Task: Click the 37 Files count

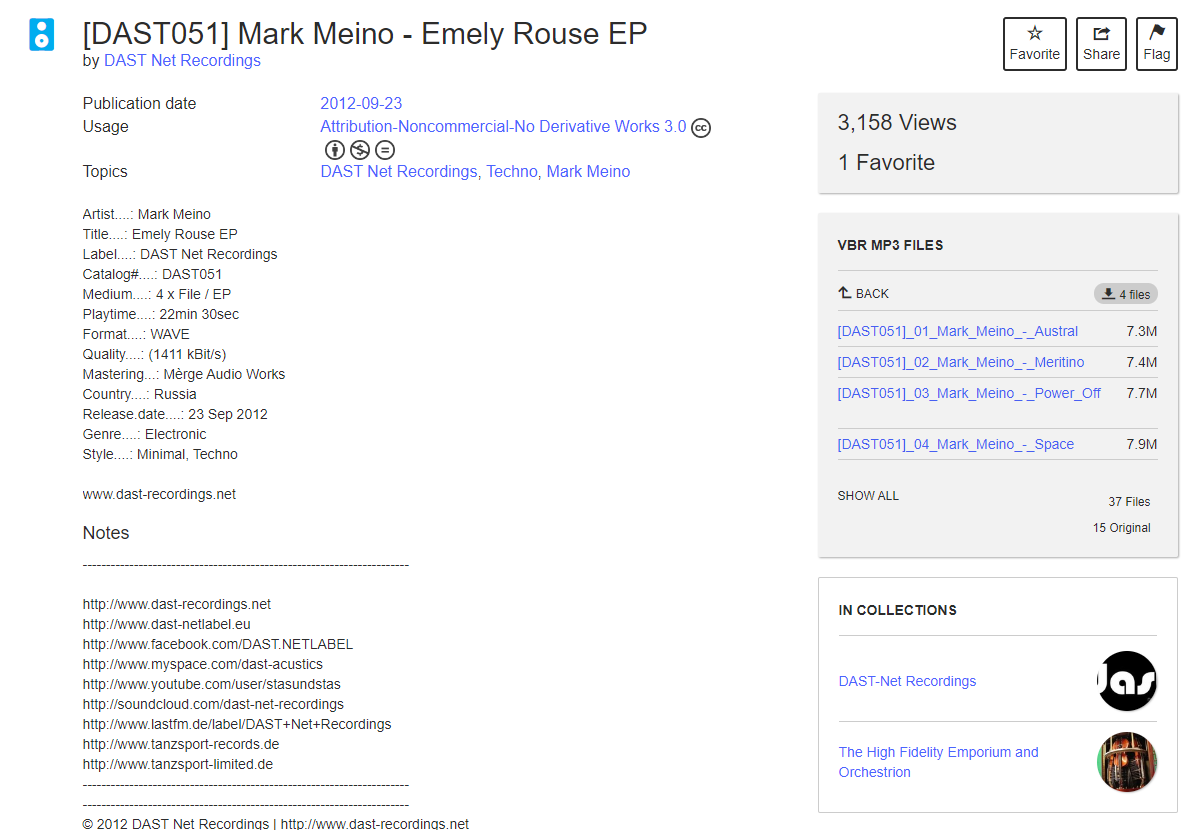Action: tap(1129, 502)
